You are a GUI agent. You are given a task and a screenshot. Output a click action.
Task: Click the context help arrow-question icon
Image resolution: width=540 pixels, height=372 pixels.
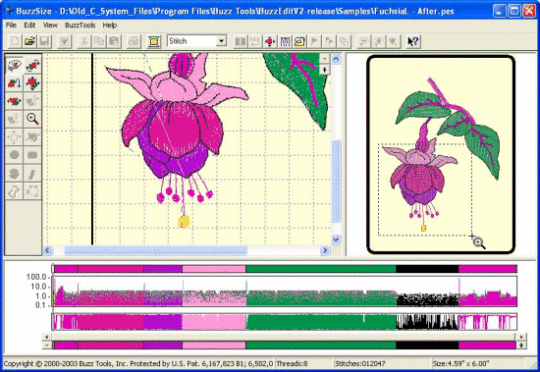coord(413,41)
